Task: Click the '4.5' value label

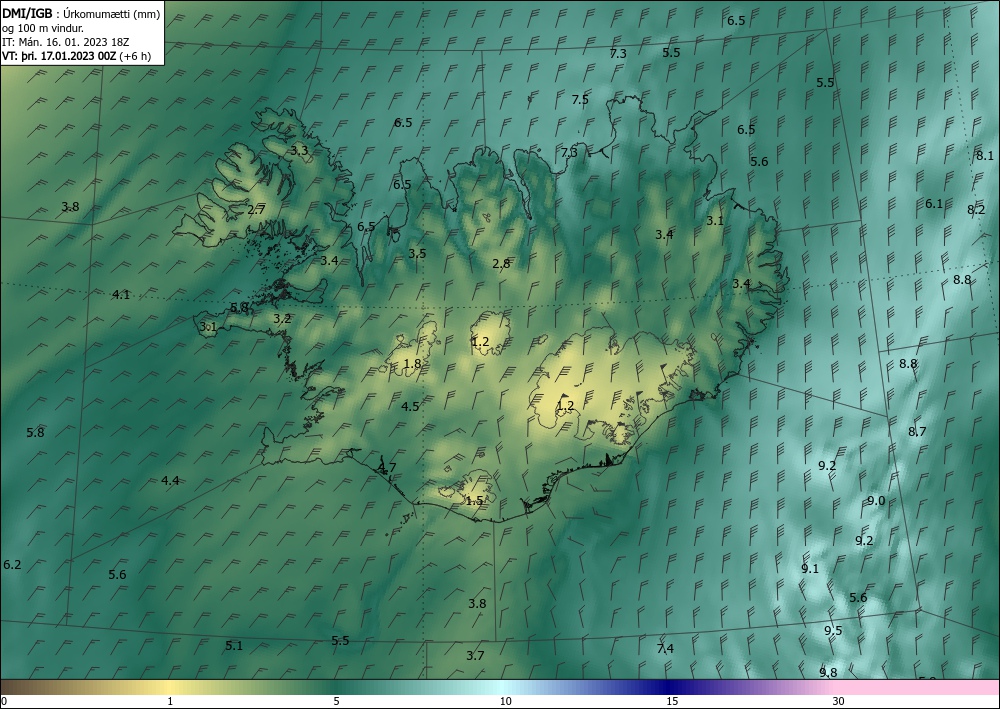Action: coord(410,406)
